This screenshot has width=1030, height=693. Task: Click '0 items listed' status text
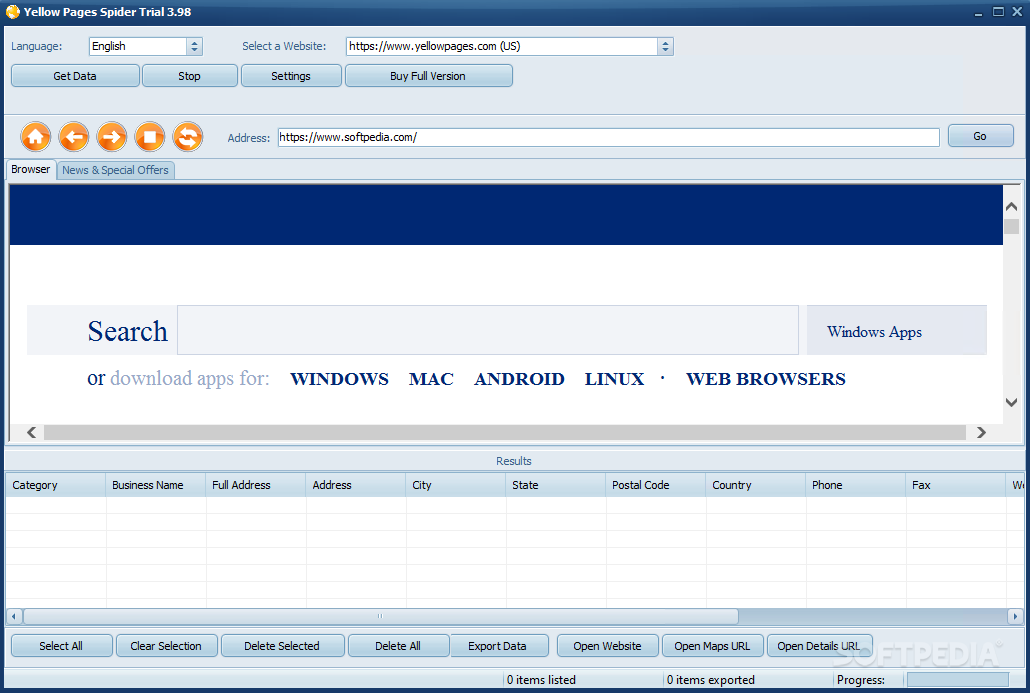(541, 680)
